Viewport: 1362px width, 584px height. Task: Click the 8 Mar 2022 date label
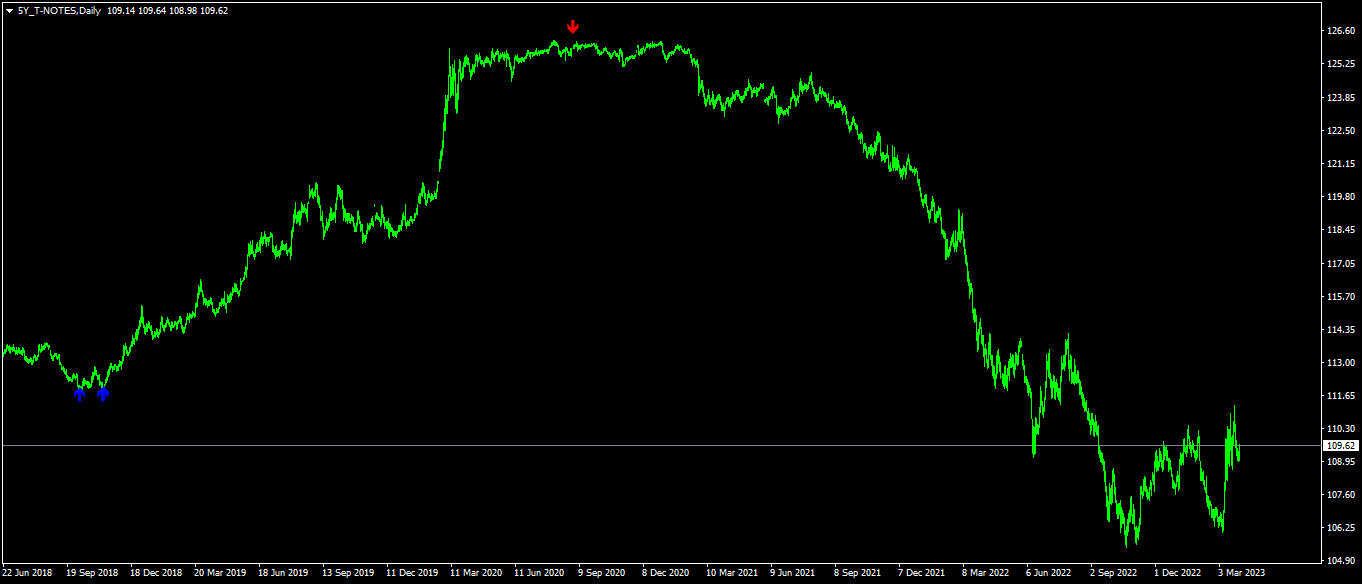point(986,573)
